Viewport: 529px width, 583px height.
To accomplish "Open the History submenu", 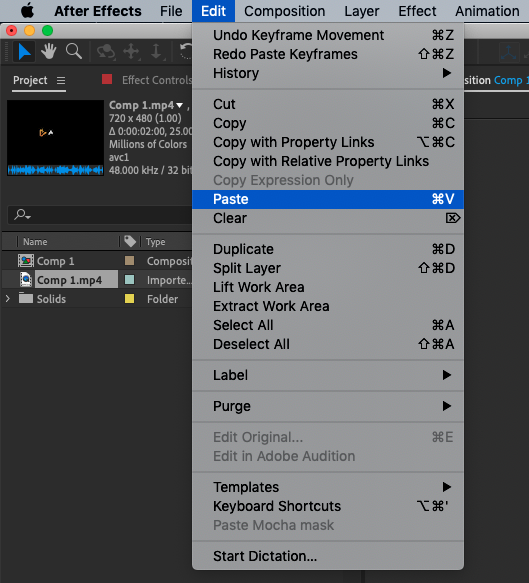I will coord(328,73).
